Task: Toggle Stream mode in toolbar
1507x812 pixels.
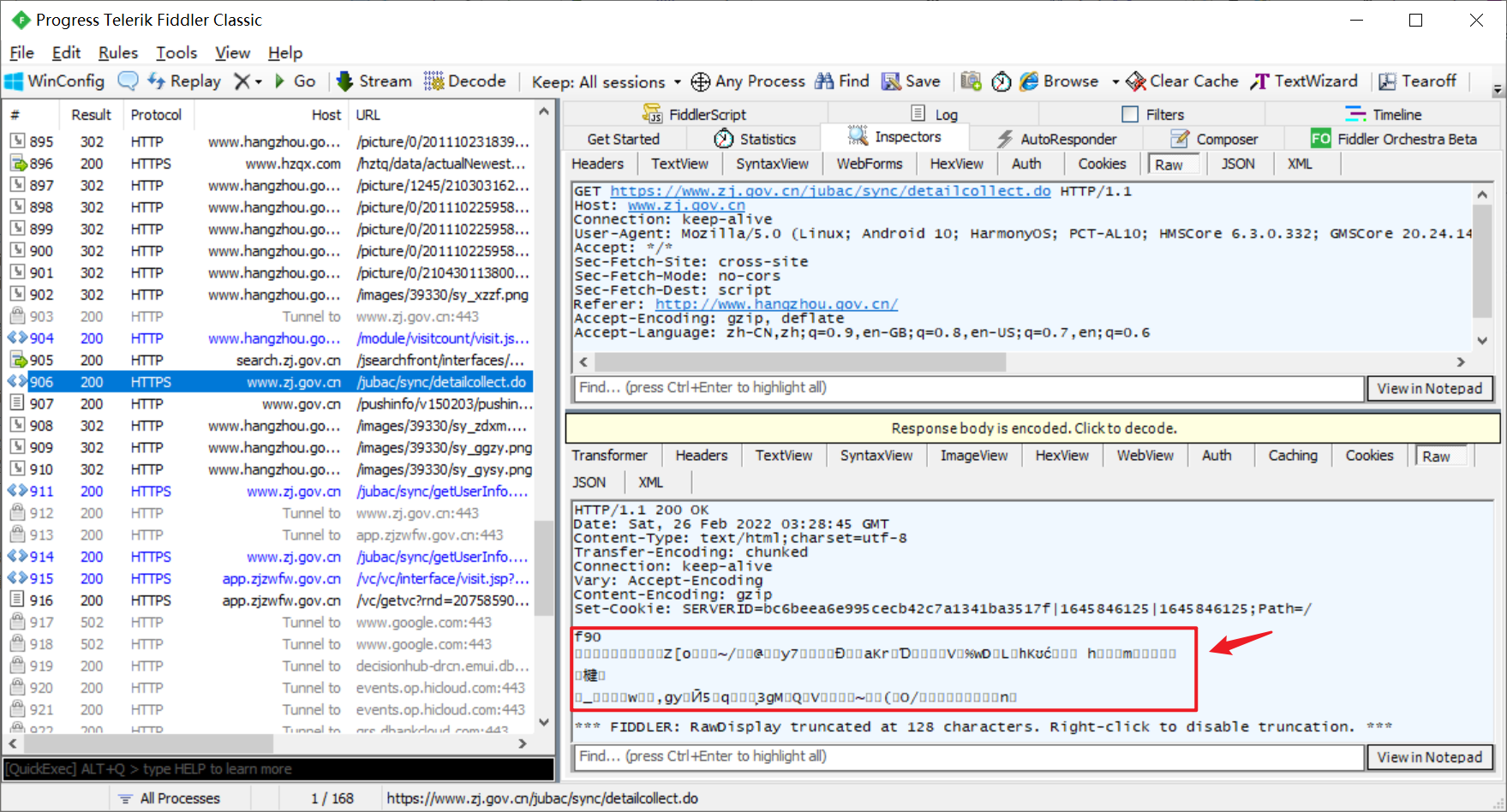Action: click(x=374, y=81)
